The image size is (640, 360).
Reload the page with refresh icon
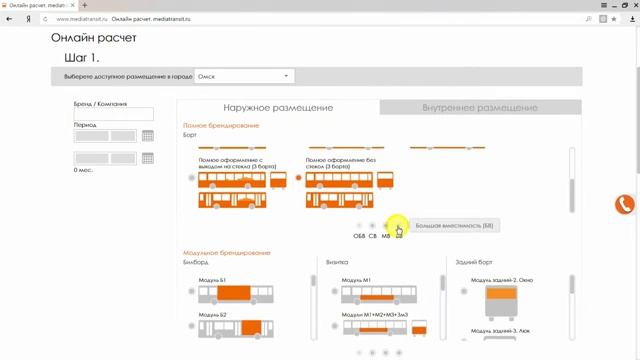point(45,19)
